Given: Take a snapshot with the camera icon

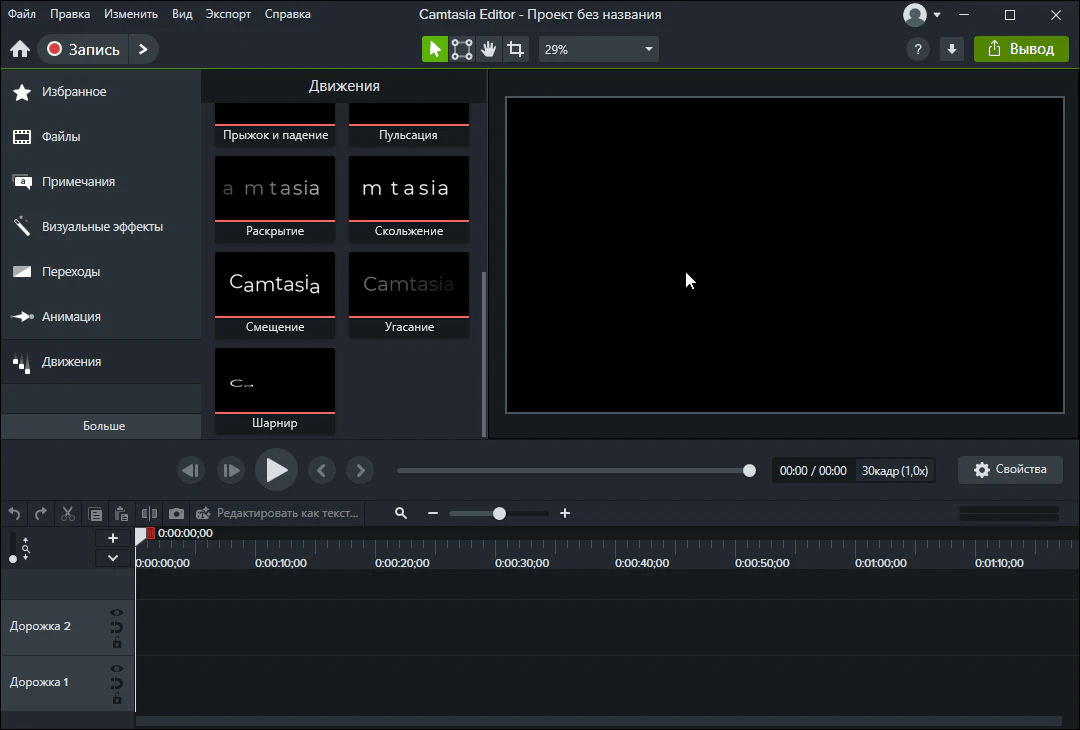Looking at the screenshot, I should 176,514.
